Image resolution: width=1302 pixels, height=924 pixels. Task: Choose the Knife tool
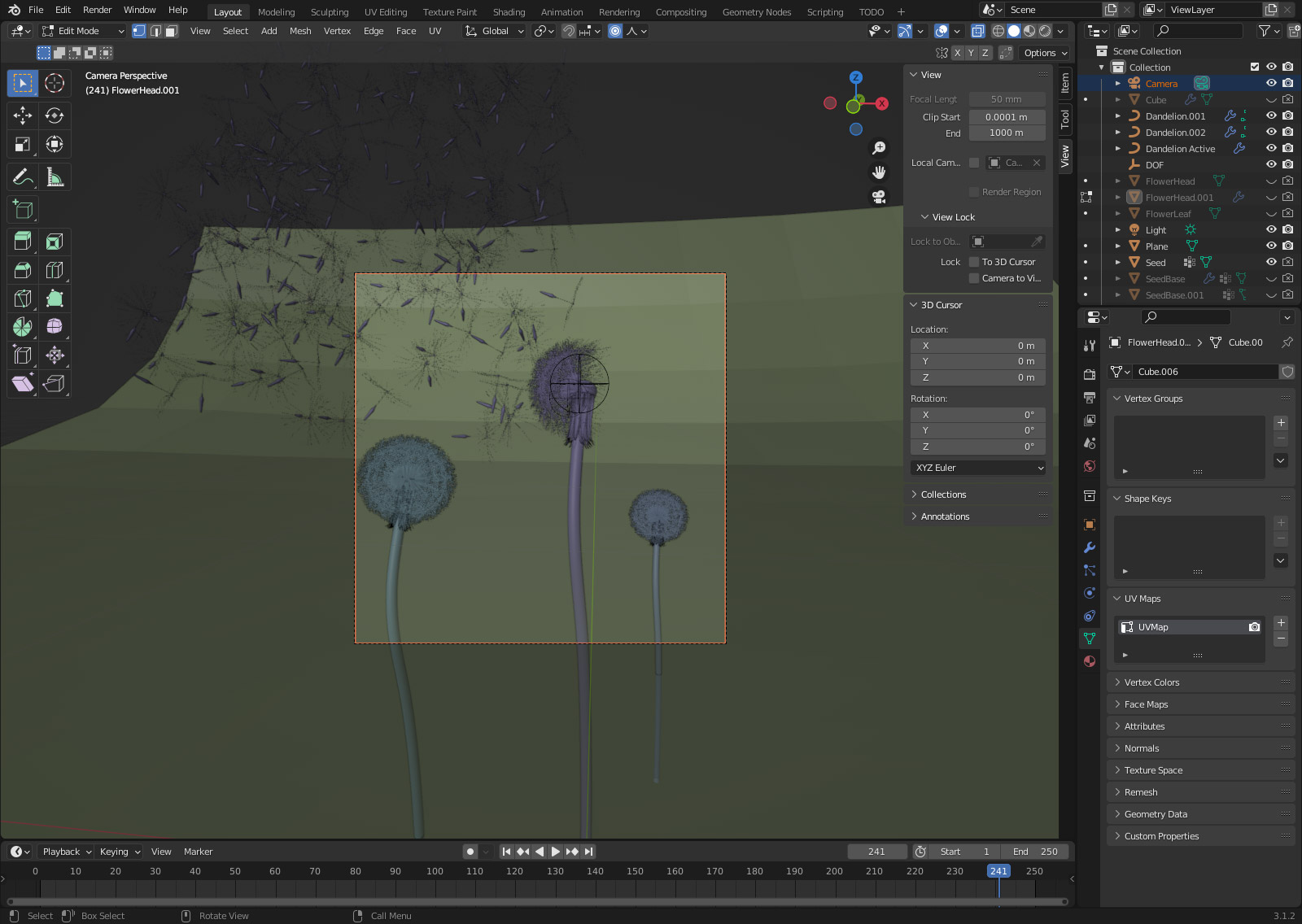pos(23,299)
